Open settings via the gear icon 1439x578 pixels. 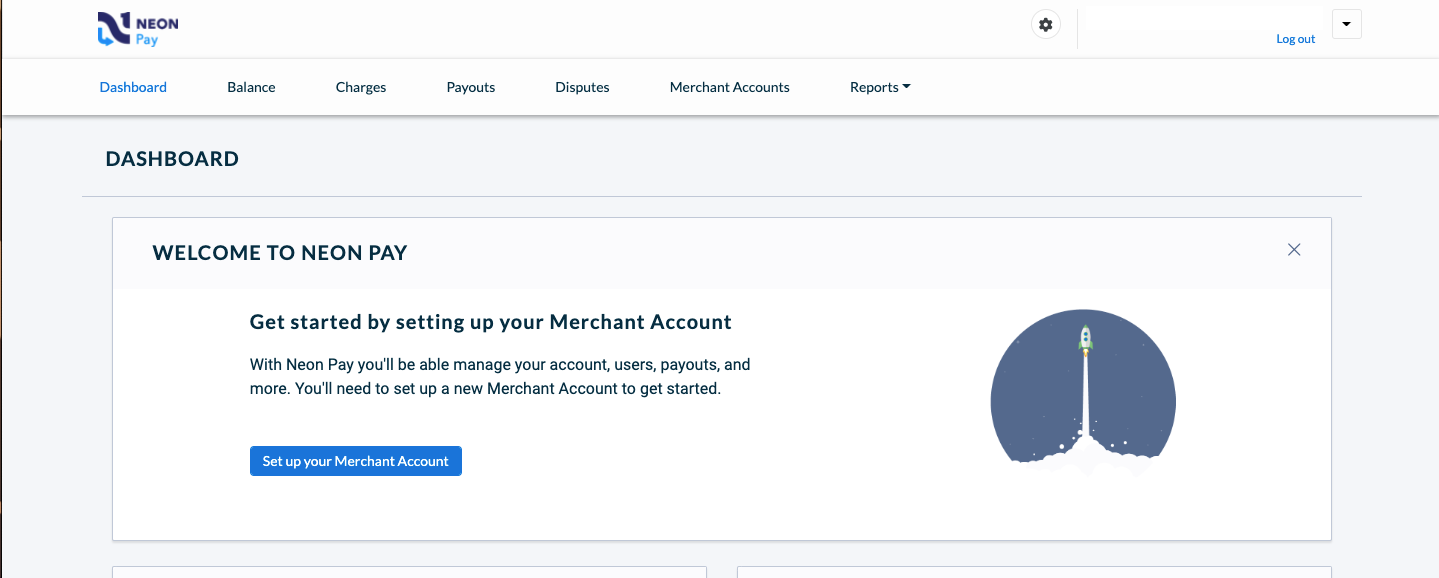(x=1046, y=25)
